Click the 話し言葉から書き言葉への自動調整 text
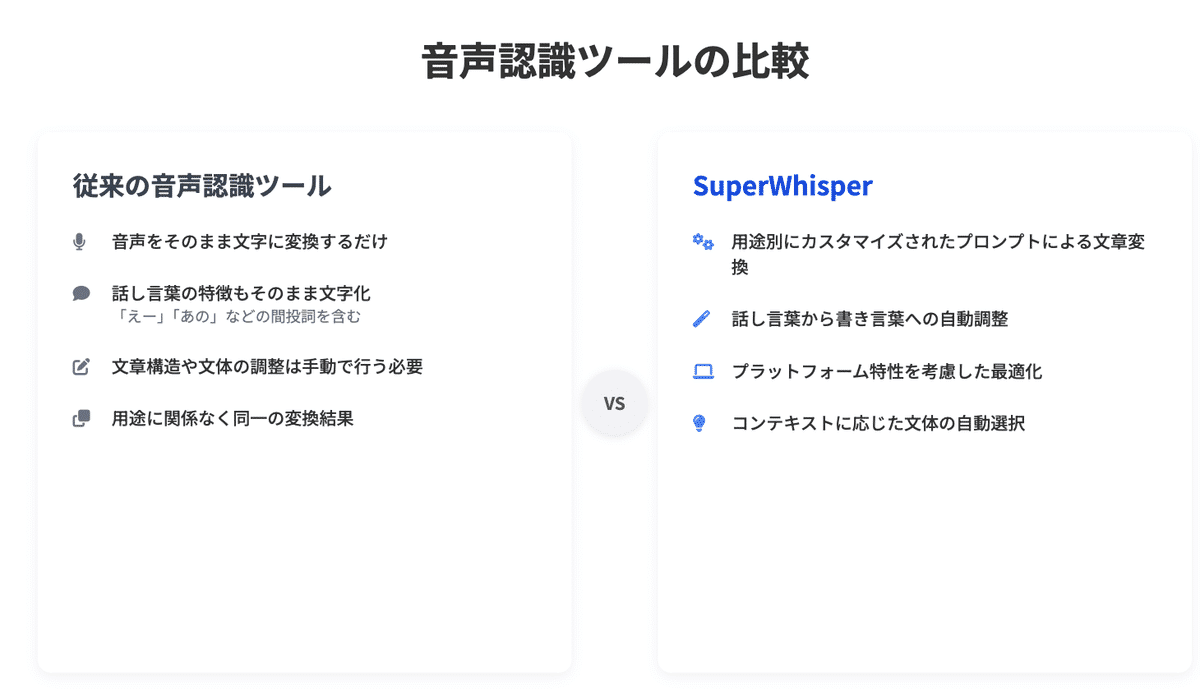Screen dimensions: 1200x695 point(869,319)
